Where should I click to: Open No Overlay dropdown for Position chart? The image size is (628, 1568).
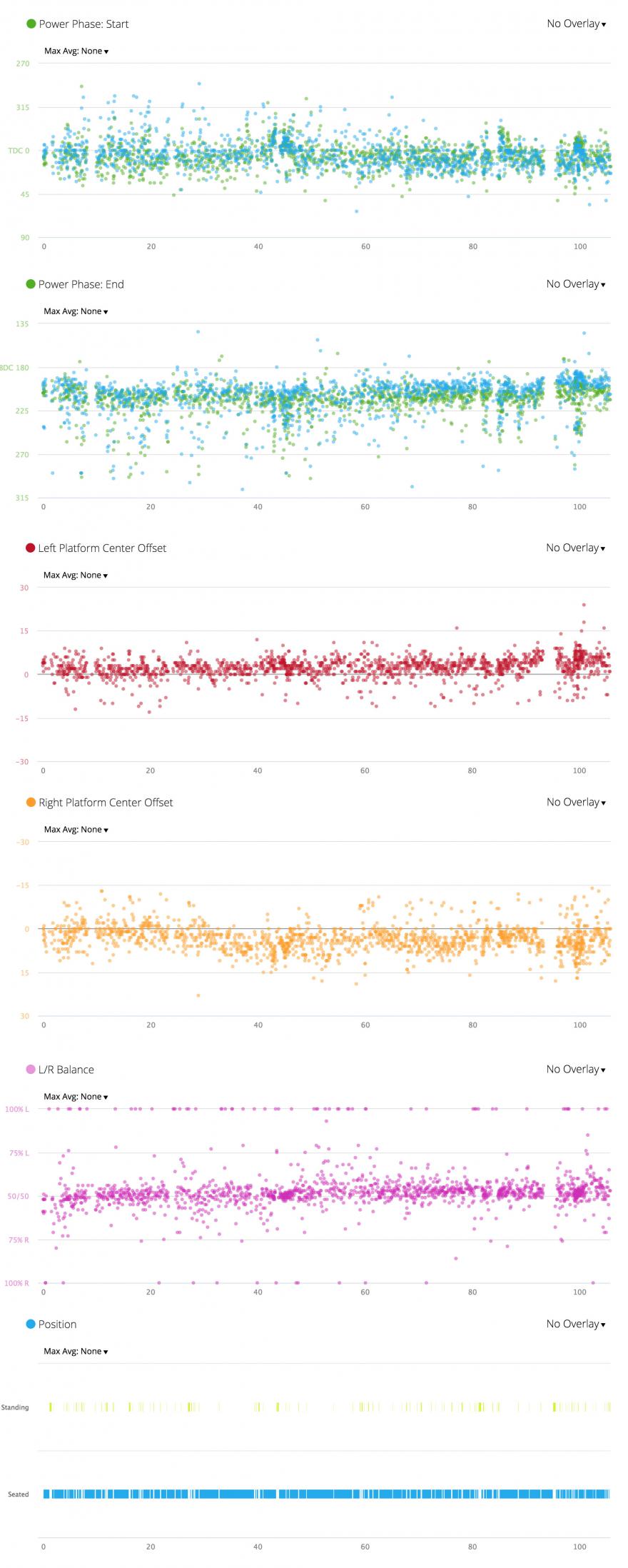[576, 1324]
